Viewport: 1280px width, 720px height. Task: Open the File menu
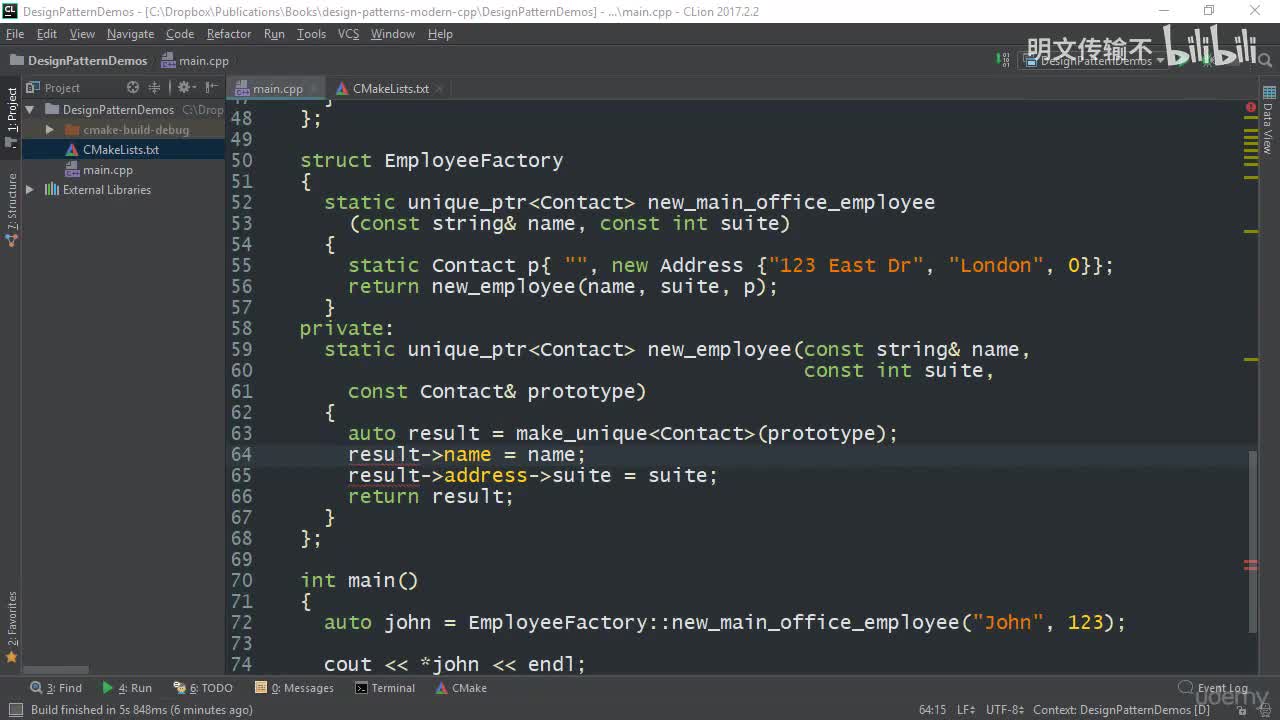tap(15, 34)
